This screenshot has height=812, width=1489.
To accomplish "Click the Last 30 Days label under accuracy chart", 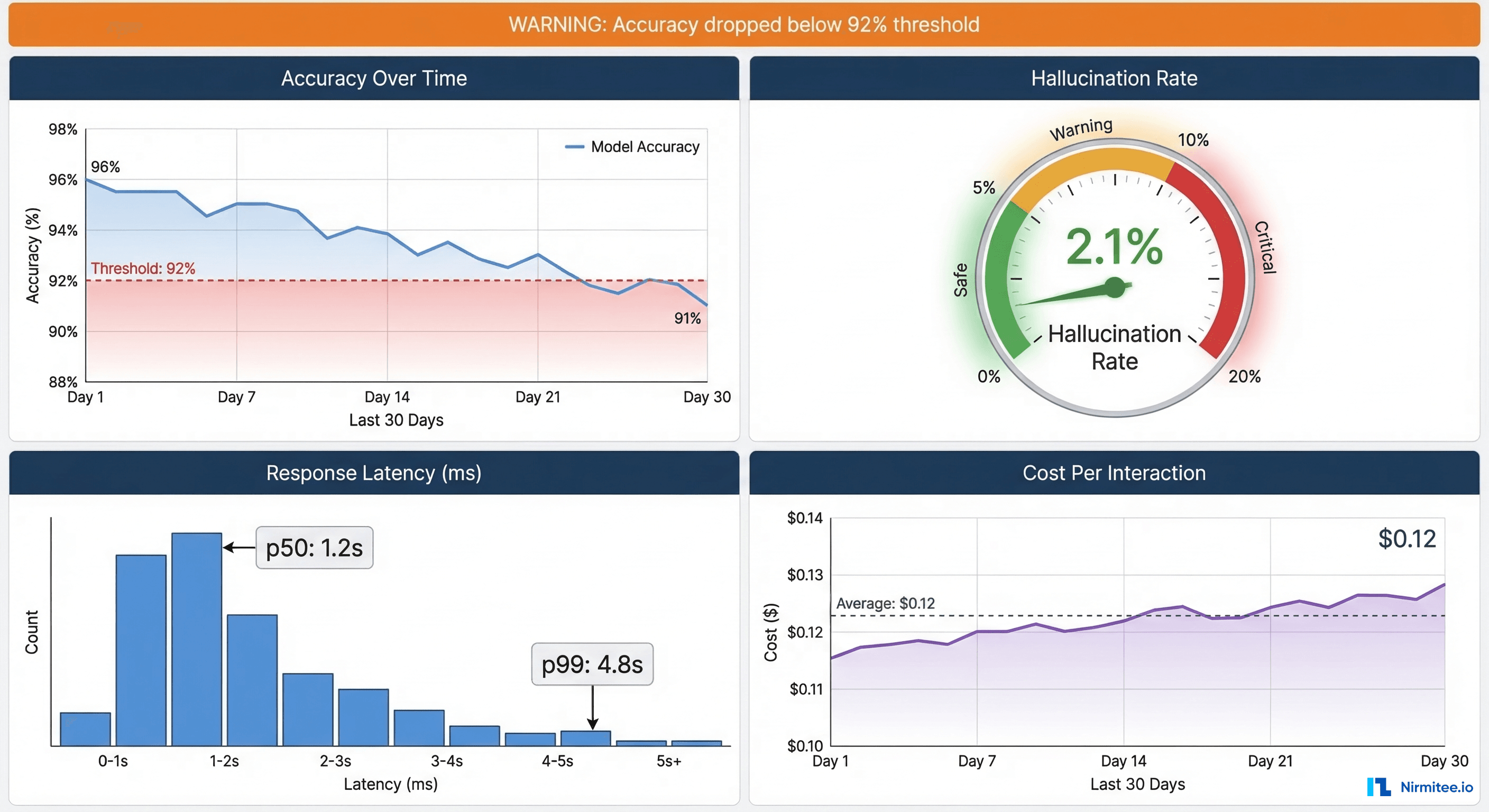I will (x=396, y=420).
